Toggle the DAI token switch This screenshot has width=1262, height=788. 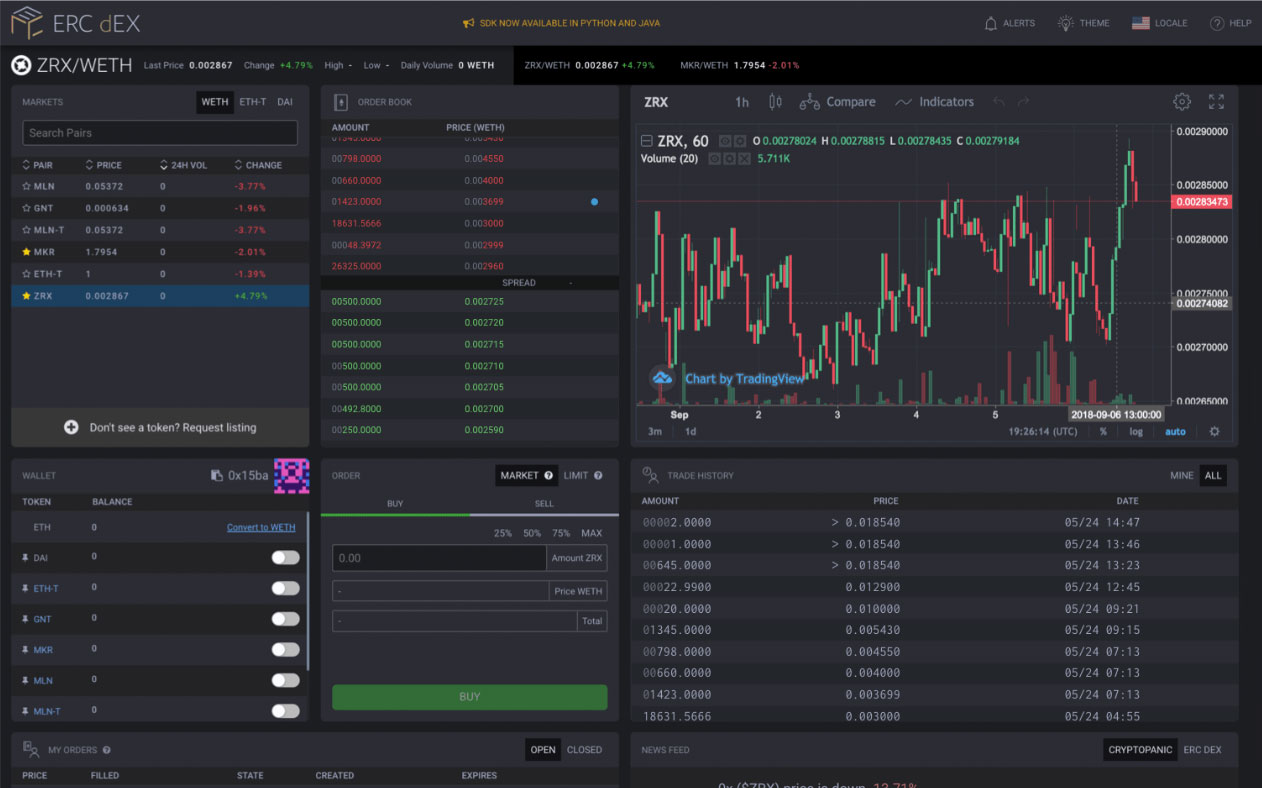pyautogui.click(x=285, y=558)
